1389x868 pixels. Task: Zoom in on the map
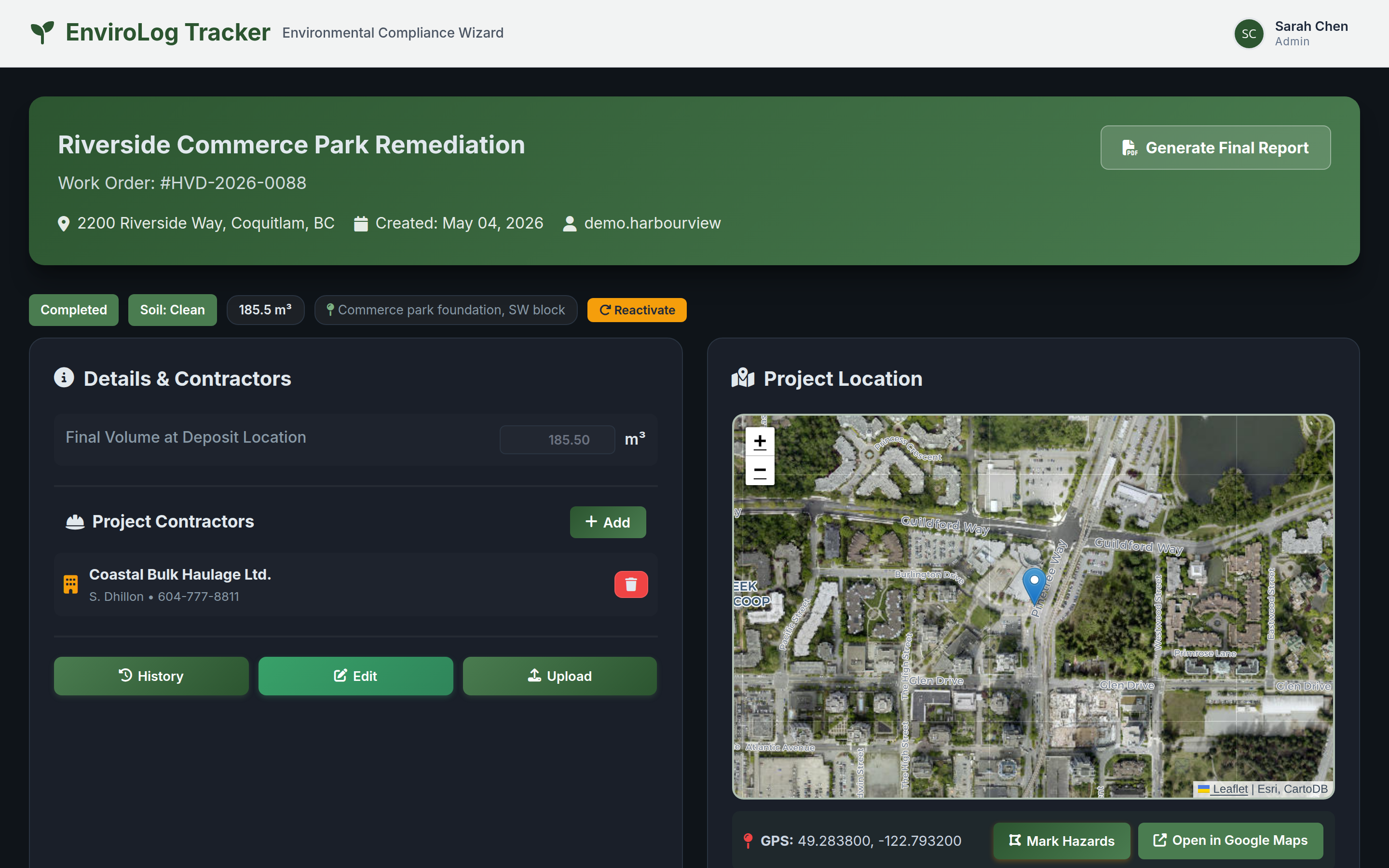tap(759, 441)
